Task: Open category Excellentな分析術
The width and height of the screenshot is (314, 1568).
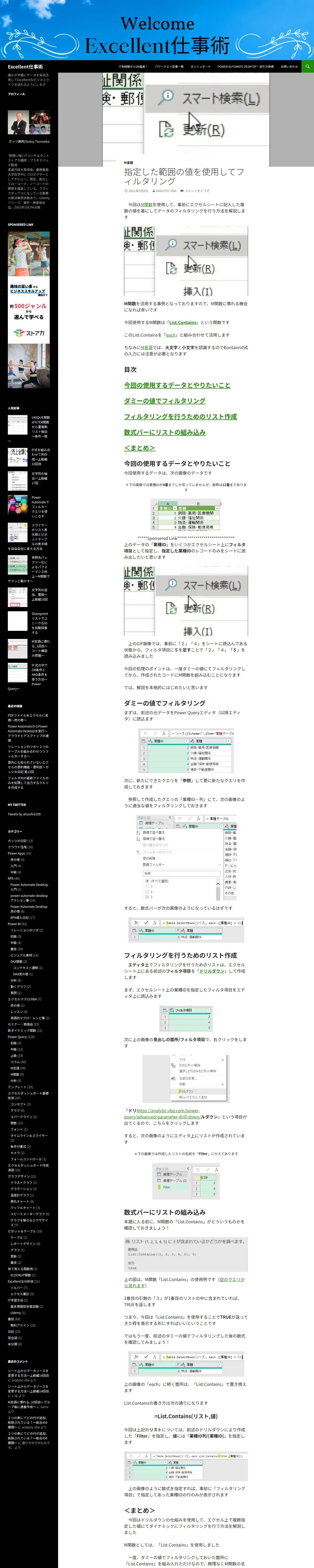Action: 21,1281
